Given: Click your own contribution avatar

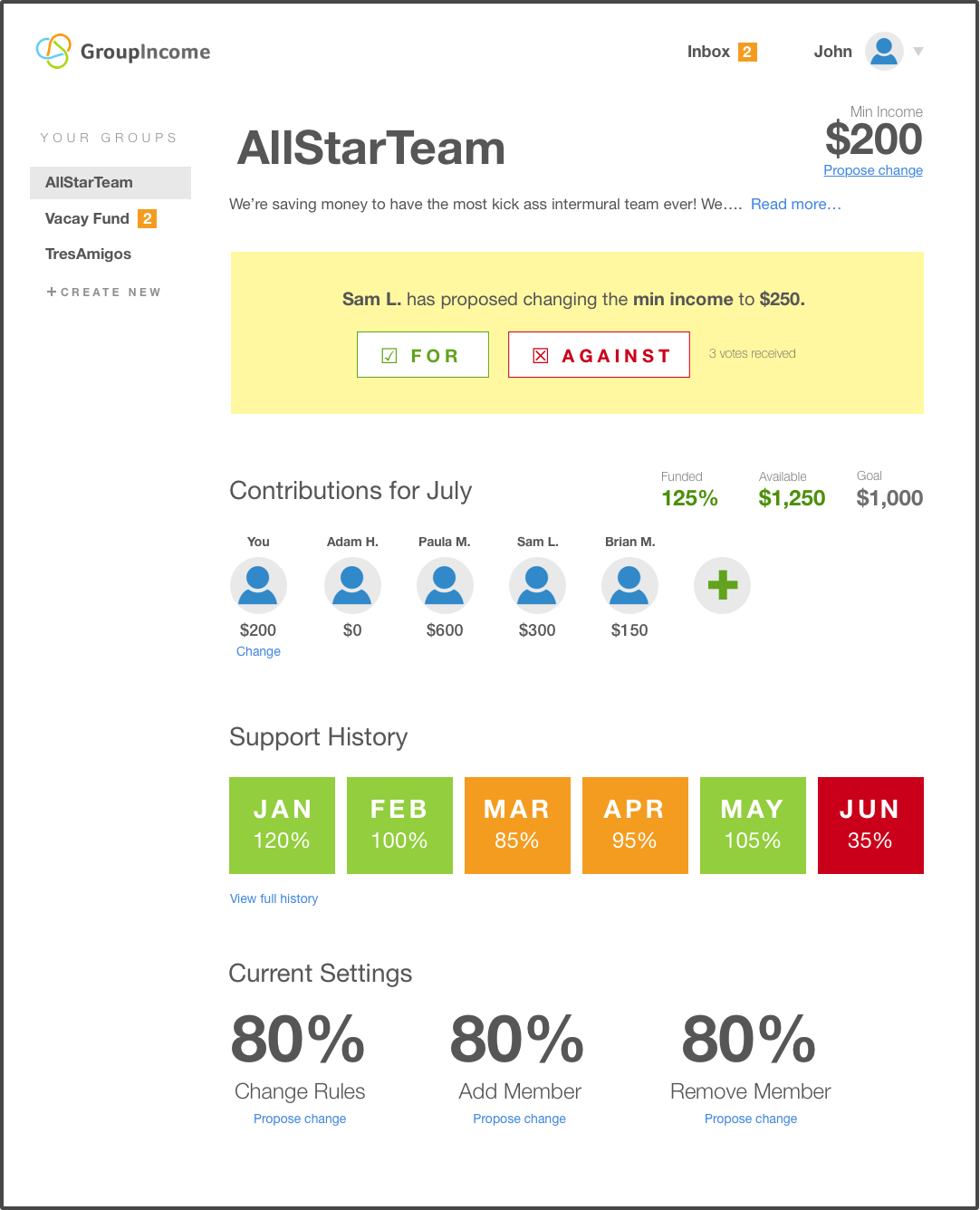Looking at the screenshot, I should click(258, 585).
